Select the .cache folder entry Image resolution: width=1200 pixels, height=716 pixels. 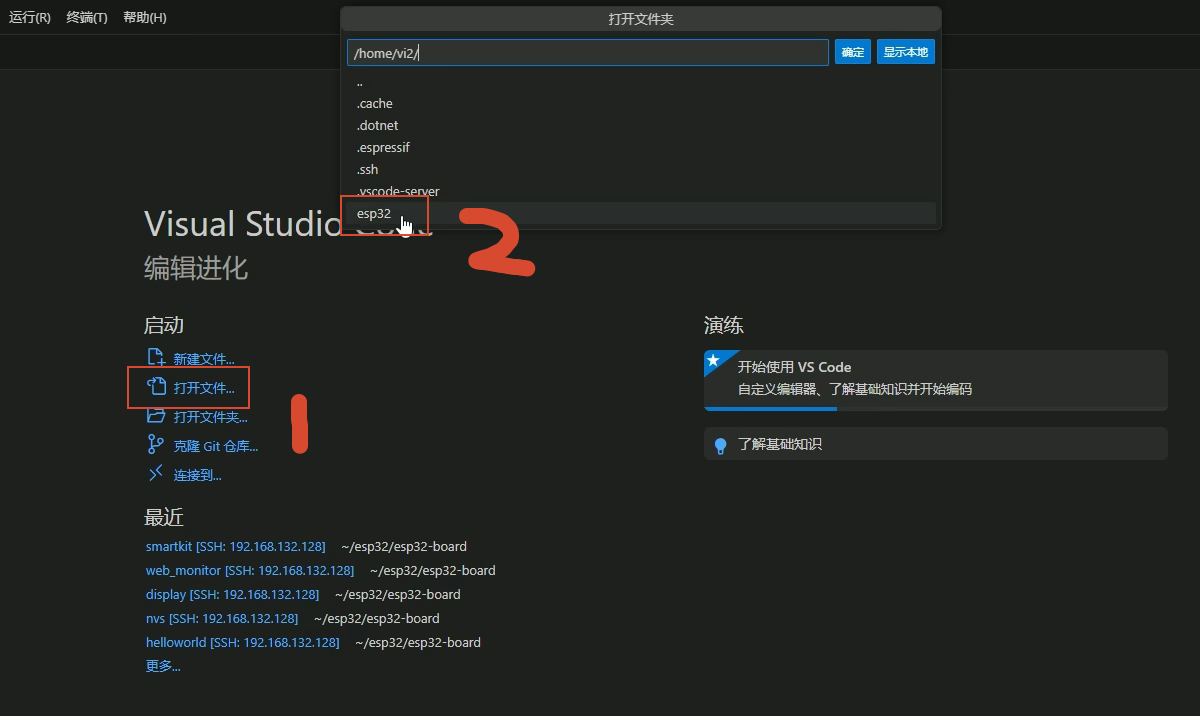(x=640, y=104)
